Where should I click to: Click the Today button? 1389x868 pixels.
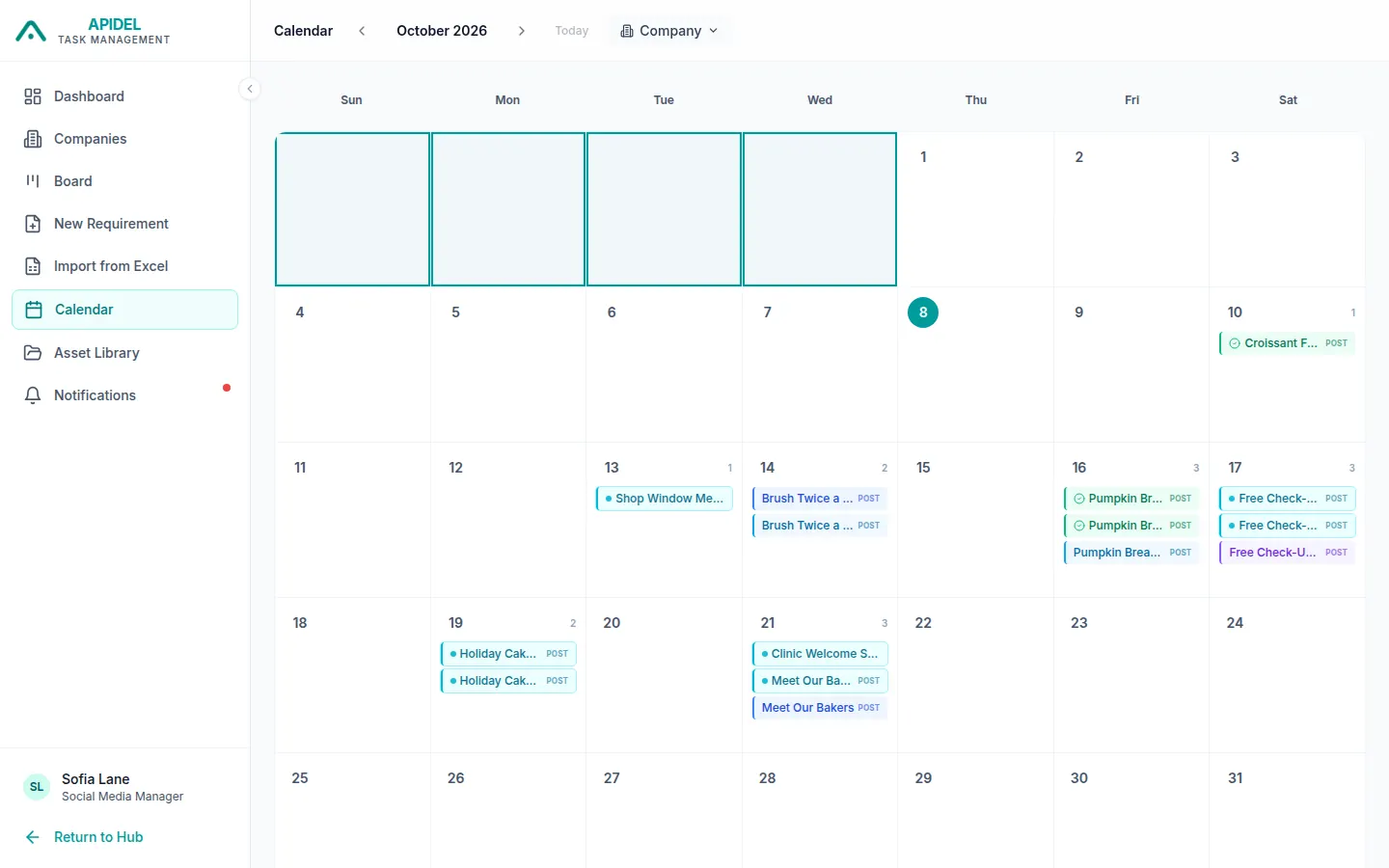572,31
